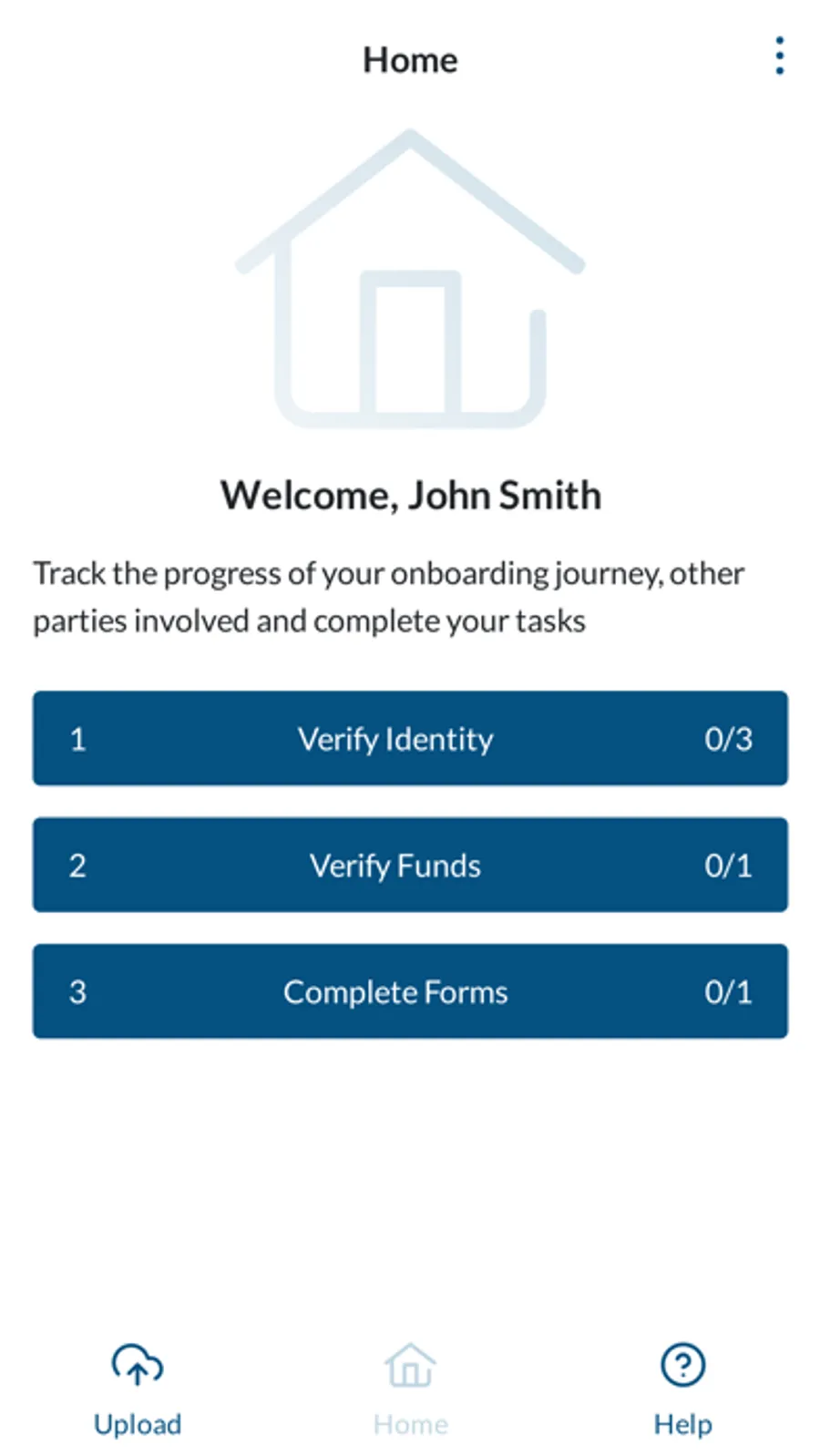Click step number 3 on Complete Forms
The width and height of the screenshot is (820, 1456).
coord(77,992)
